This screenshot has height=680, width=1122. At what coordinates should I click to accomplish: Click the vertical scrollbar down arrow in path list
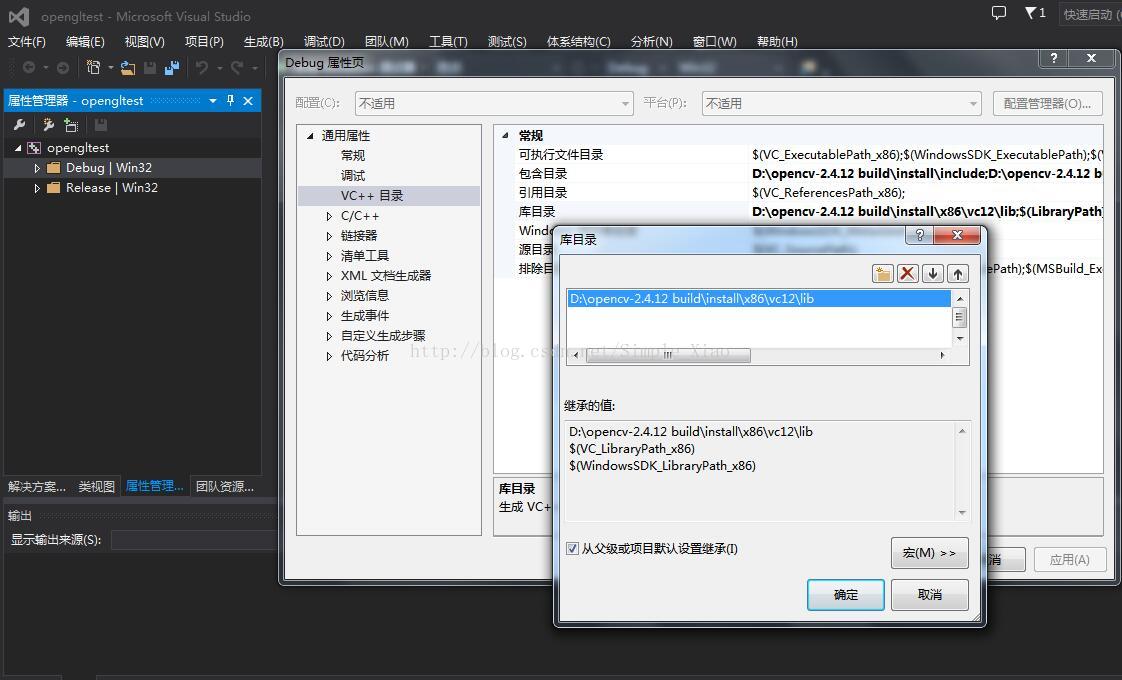click(960, 339)
